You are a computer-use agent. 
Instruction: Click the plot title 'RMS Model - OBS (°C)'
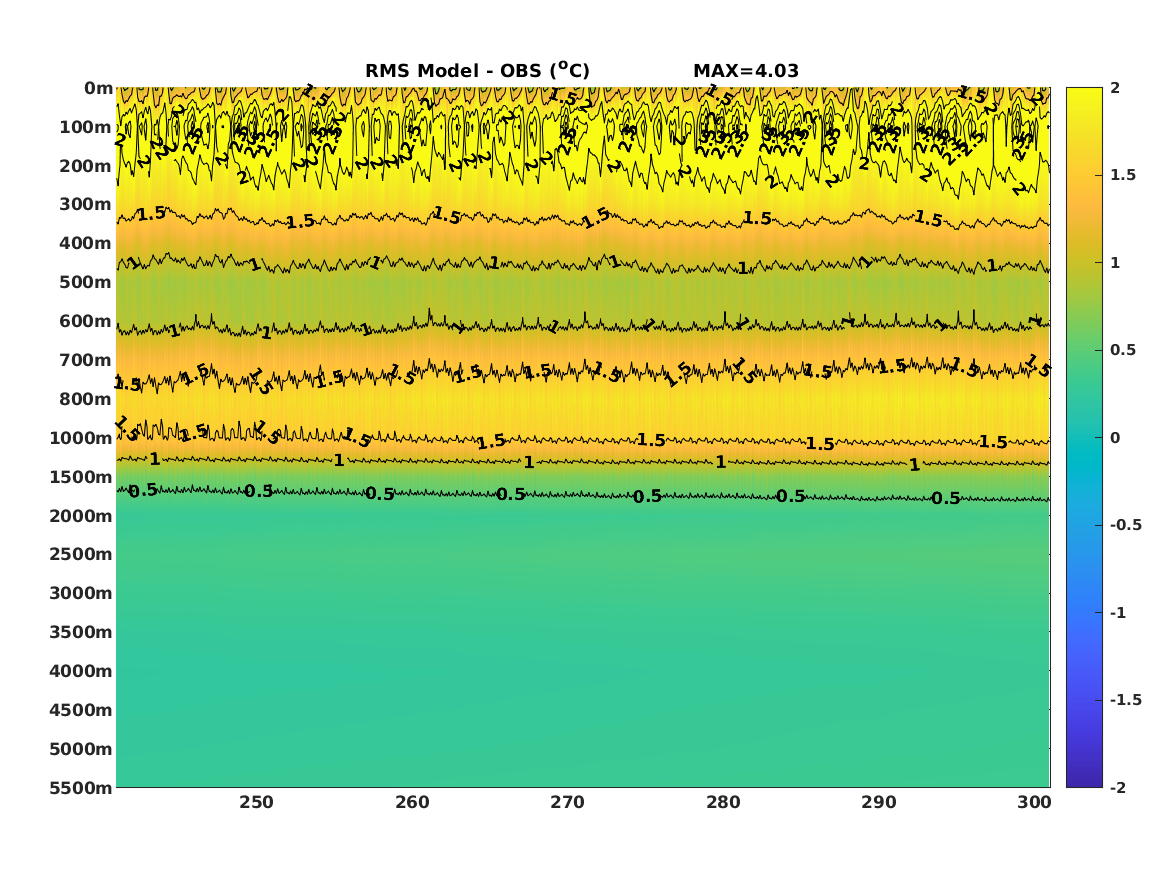(x=477, y=71)
